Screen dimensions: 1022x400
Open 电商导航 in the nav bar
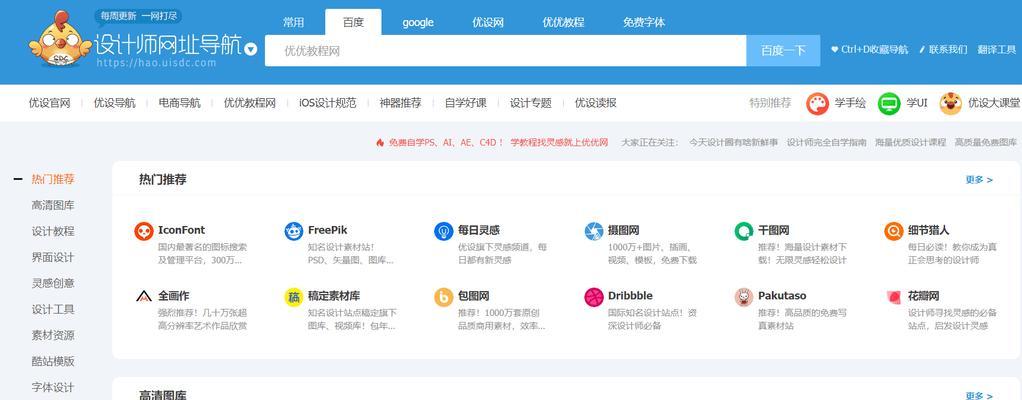click(180, 103)
